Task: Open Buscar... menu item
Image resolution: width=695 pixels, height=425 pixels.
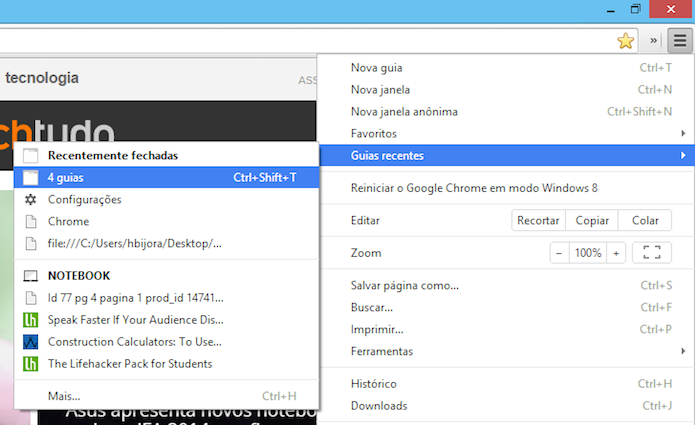Action: (507, 308)
